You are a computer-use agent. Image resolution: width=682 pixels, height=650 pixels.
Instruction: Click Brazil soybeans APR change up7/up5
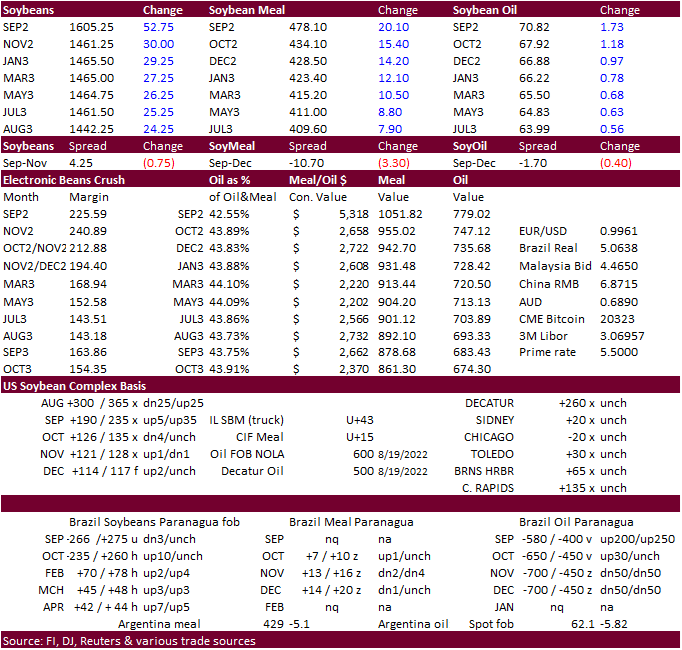click(x=166, y=607)
